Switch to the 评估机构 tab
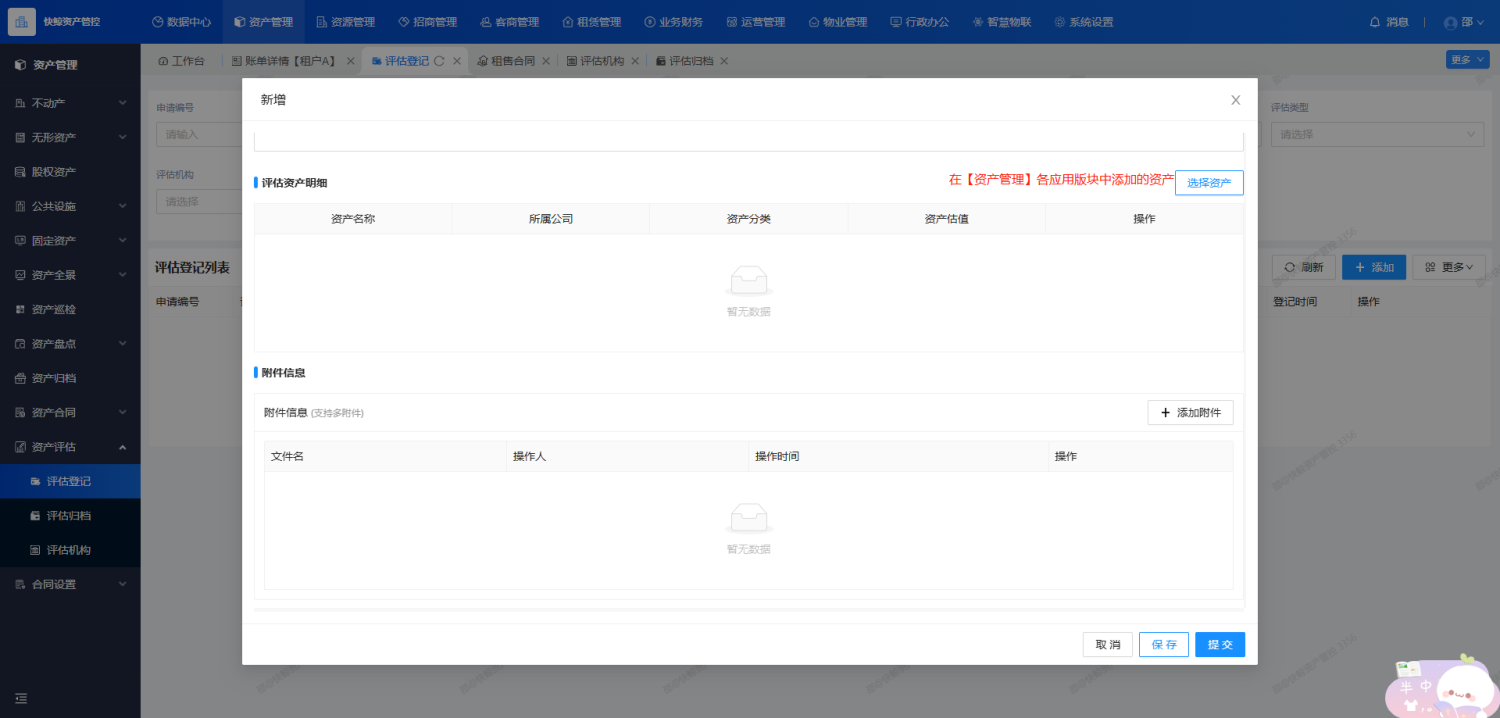 pos(595,61)
